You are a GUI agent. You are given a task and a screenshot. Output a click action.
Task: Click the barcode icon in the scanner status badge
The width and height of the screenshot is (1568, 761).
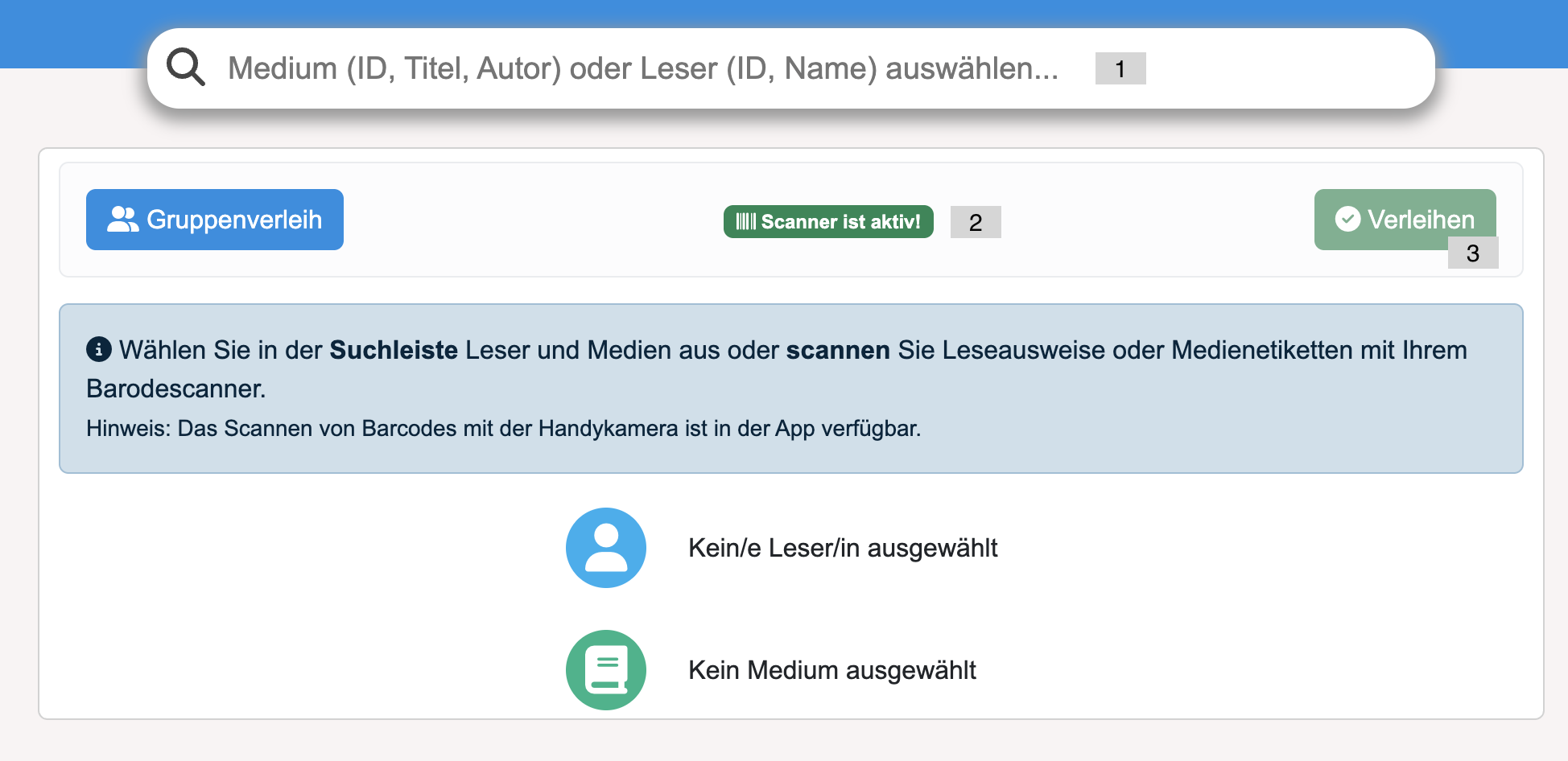tap(745, 222)
